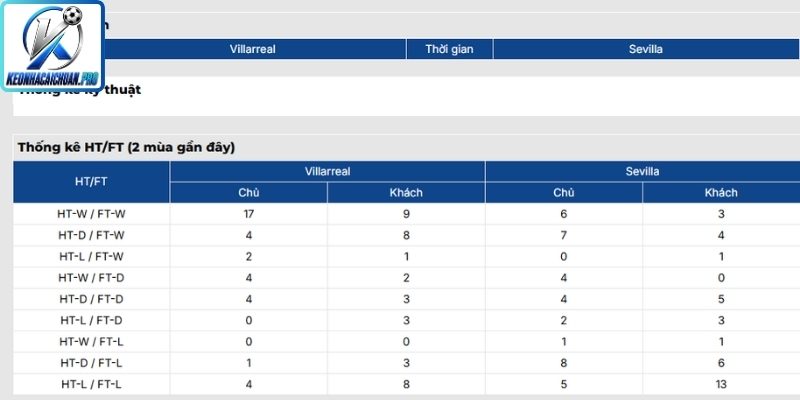
Task: Select the Sevilla group header in HT/FT table
Action: click(x=643, y=171)
